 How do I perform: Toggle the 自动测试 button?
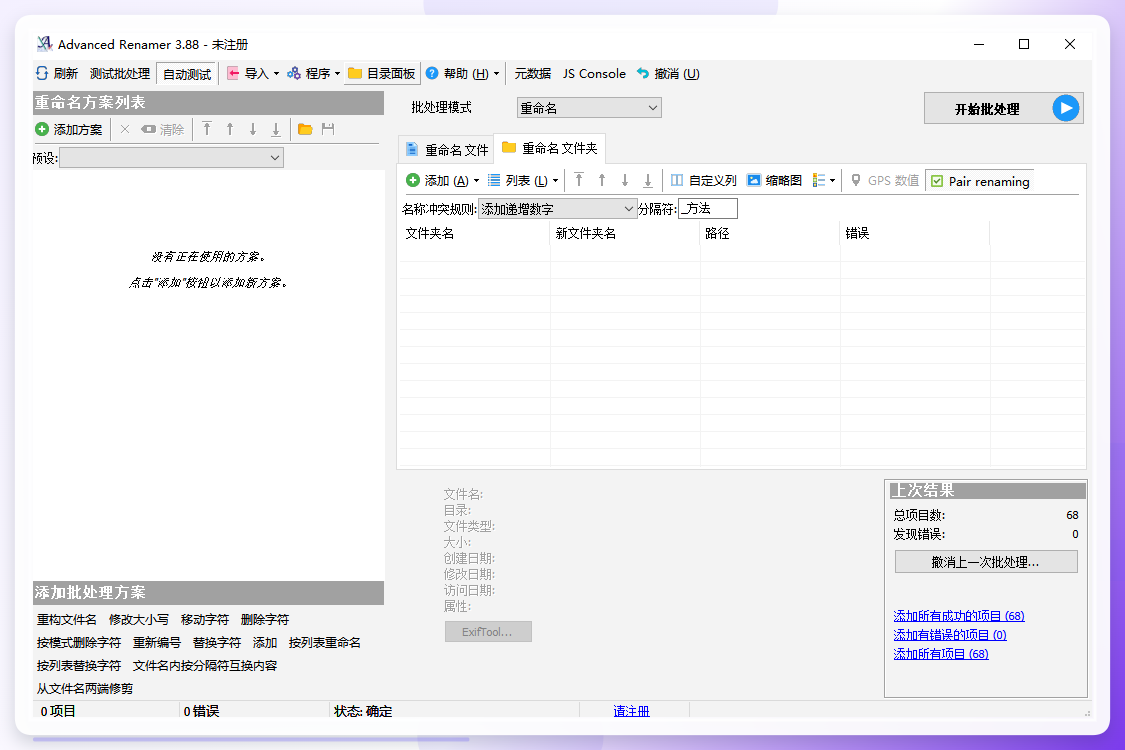click(187, 74)
